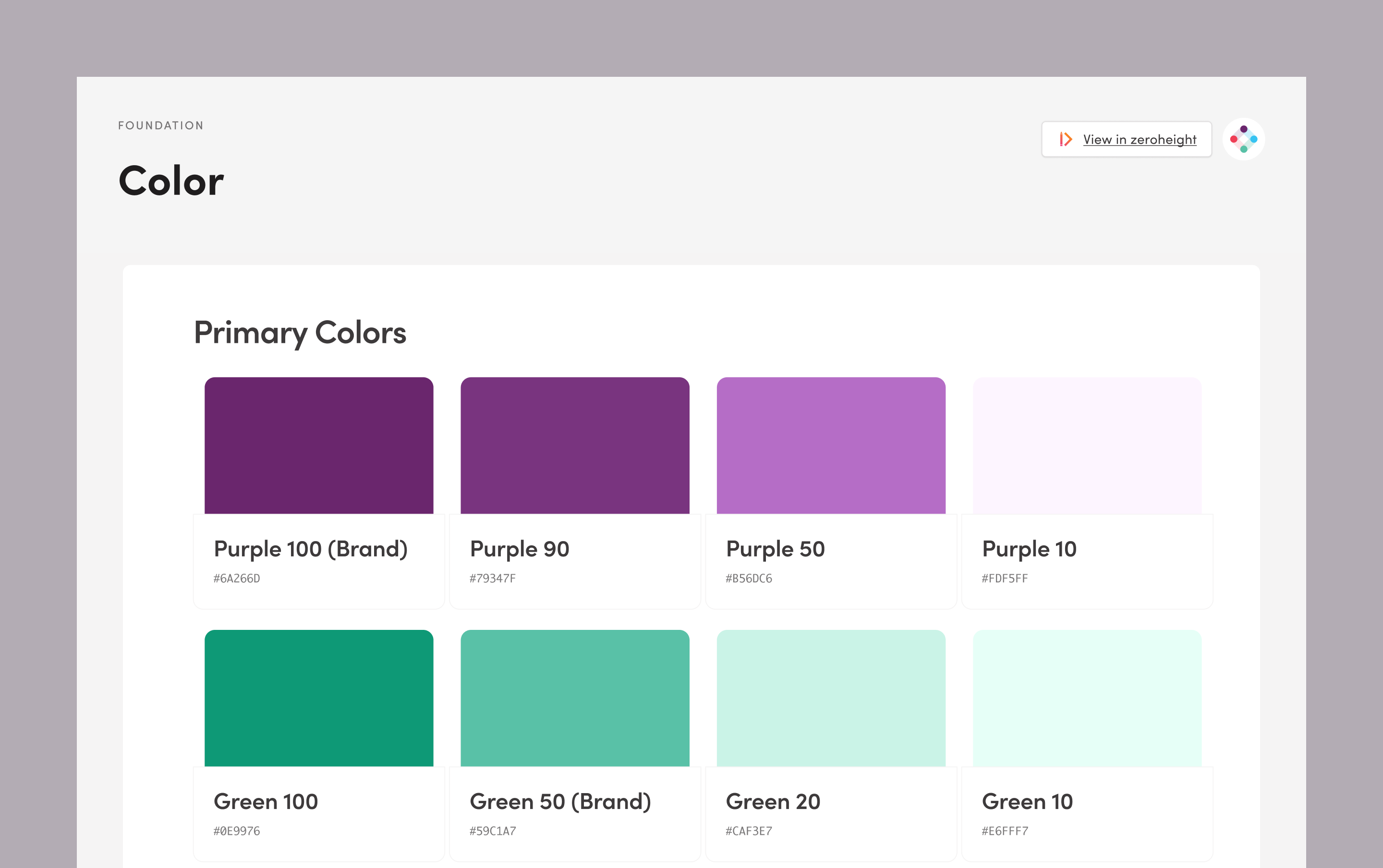
Task: Click hex code #0E9976
Action: click(237, 831)
